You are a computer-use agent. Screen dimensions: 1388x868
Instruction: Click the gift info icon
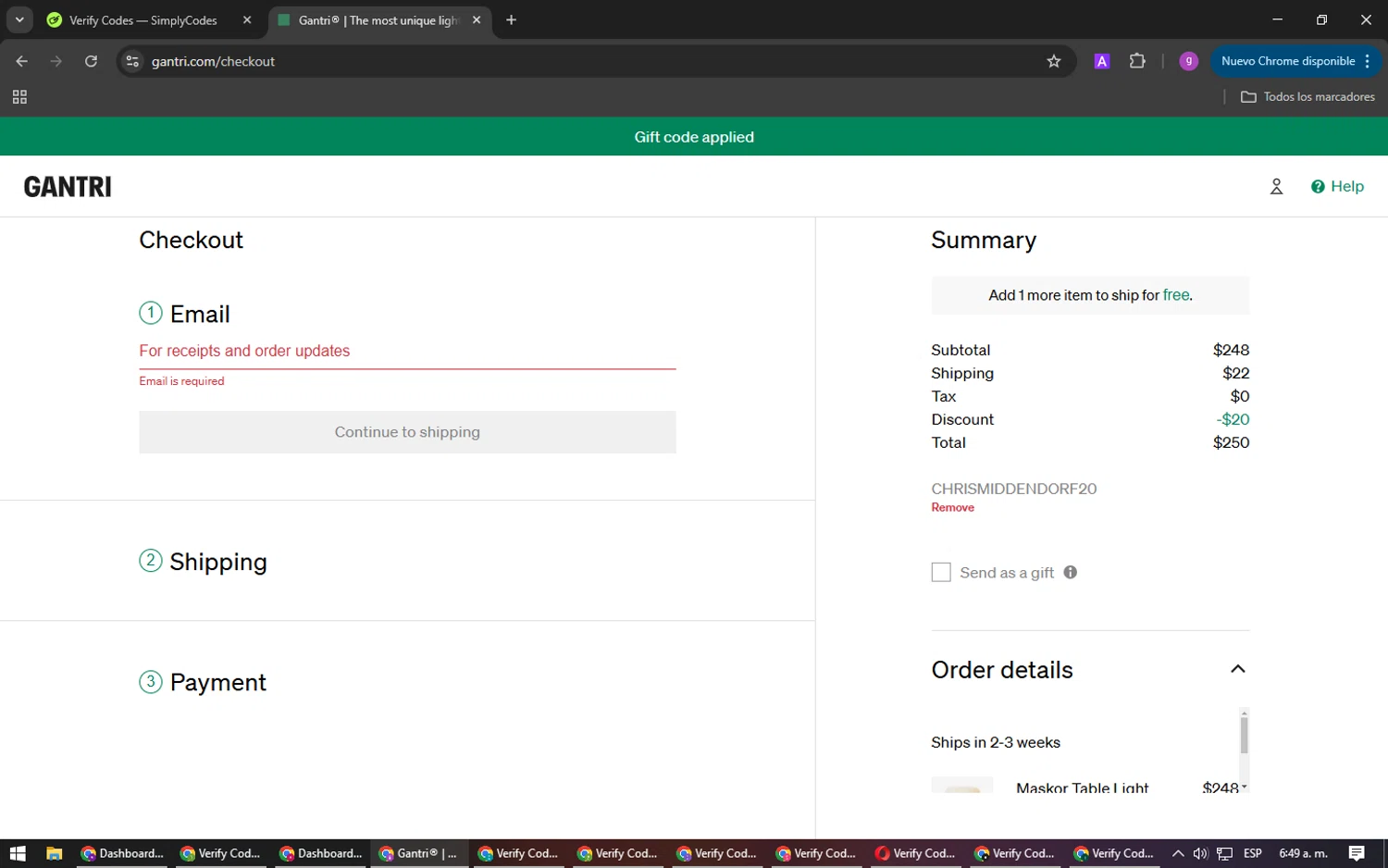coord(1070,572)
